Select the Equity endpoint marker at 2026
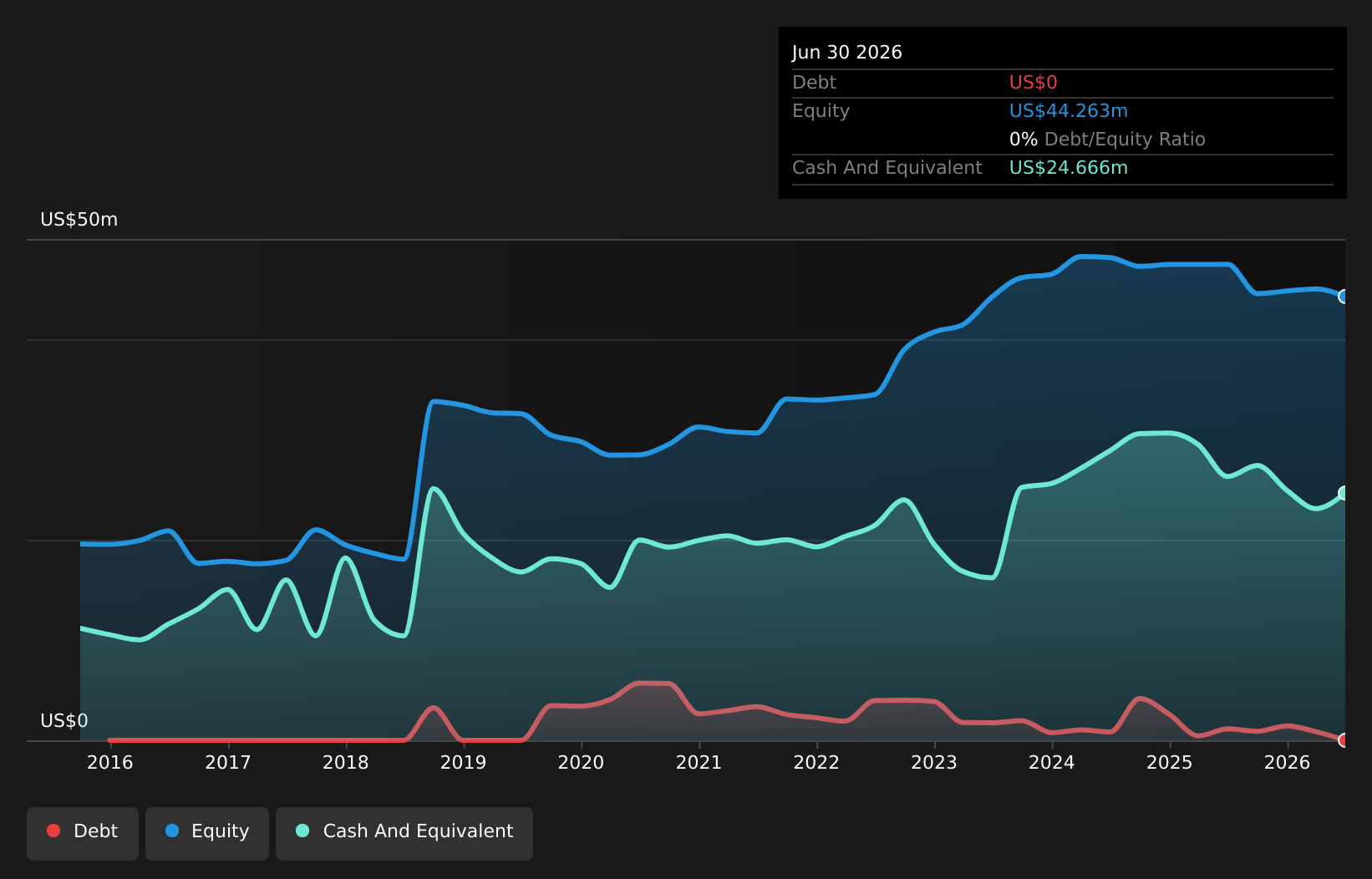This screenshot has width=1372, height=879. [x=1344, y=297]
